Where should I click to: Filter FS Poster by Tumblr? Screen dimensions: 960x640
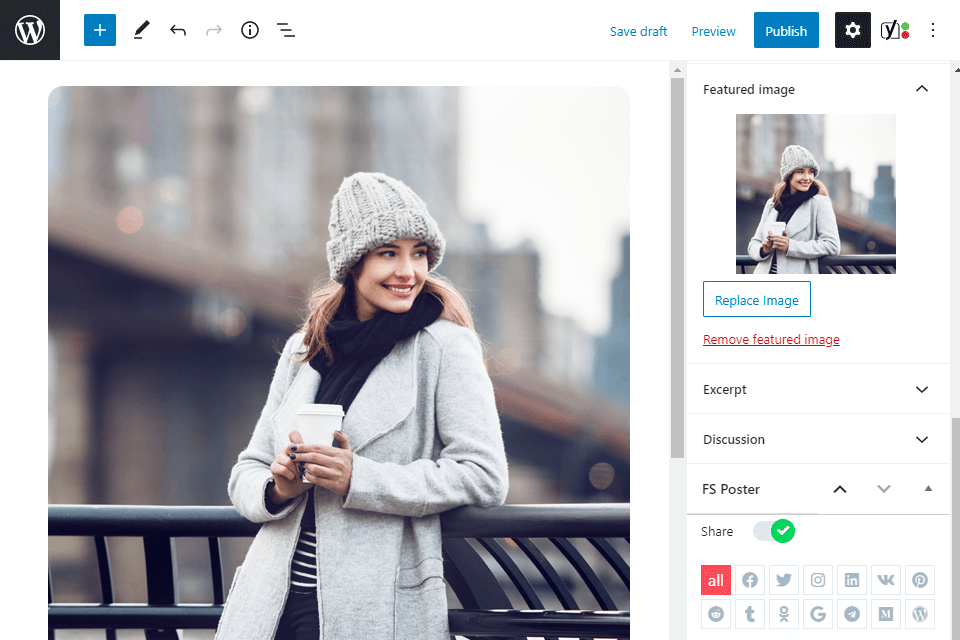750,614
